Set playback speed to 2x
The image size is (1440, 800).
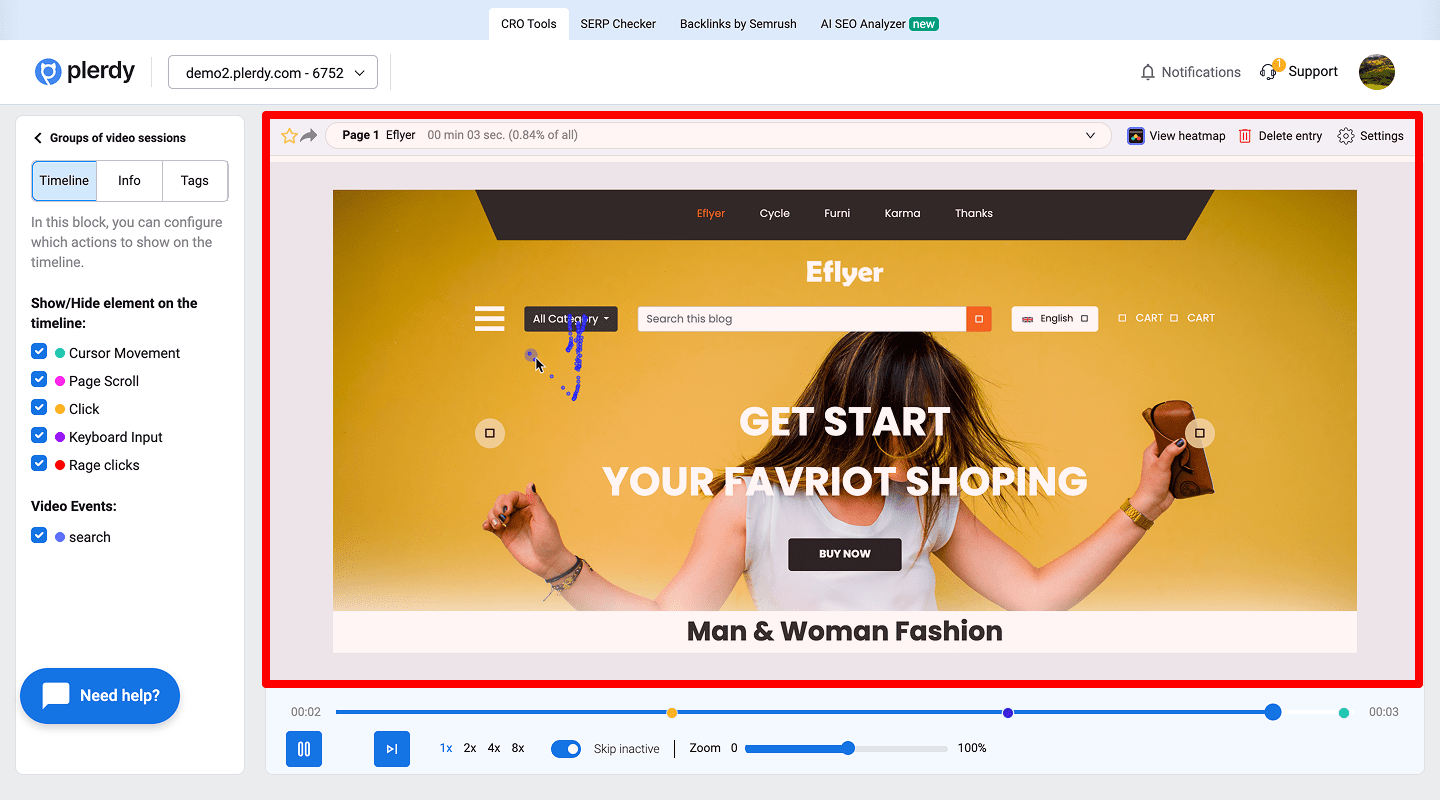(469, 748)
